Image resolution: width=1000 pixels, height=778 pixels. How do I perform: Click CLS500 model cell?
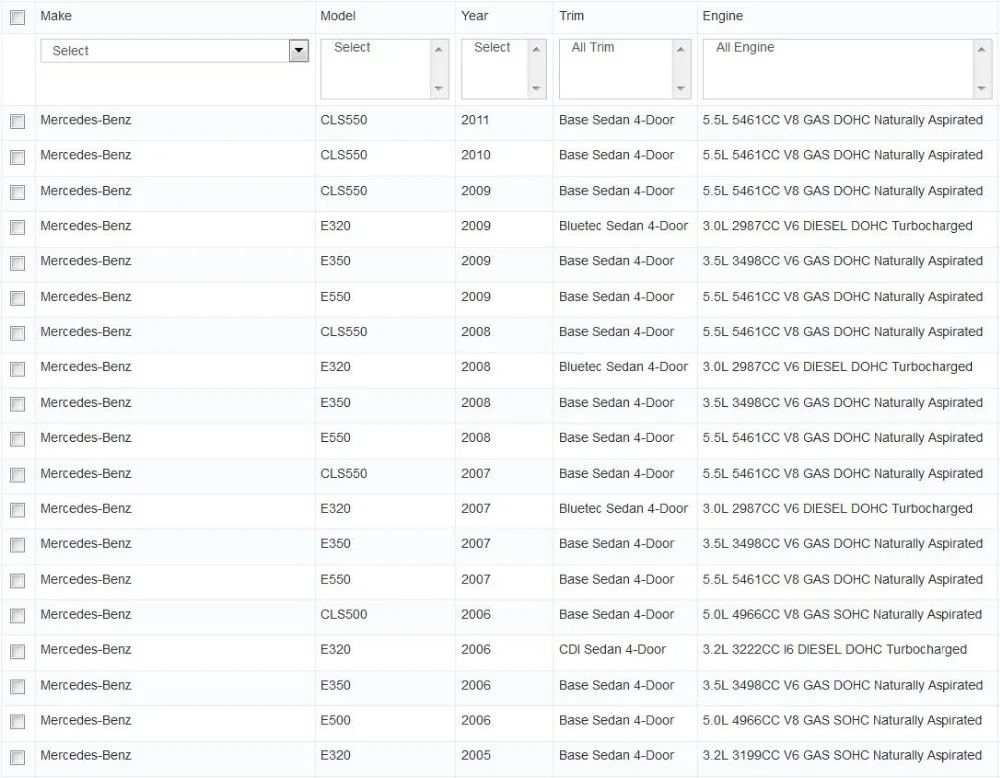[344, 614]
